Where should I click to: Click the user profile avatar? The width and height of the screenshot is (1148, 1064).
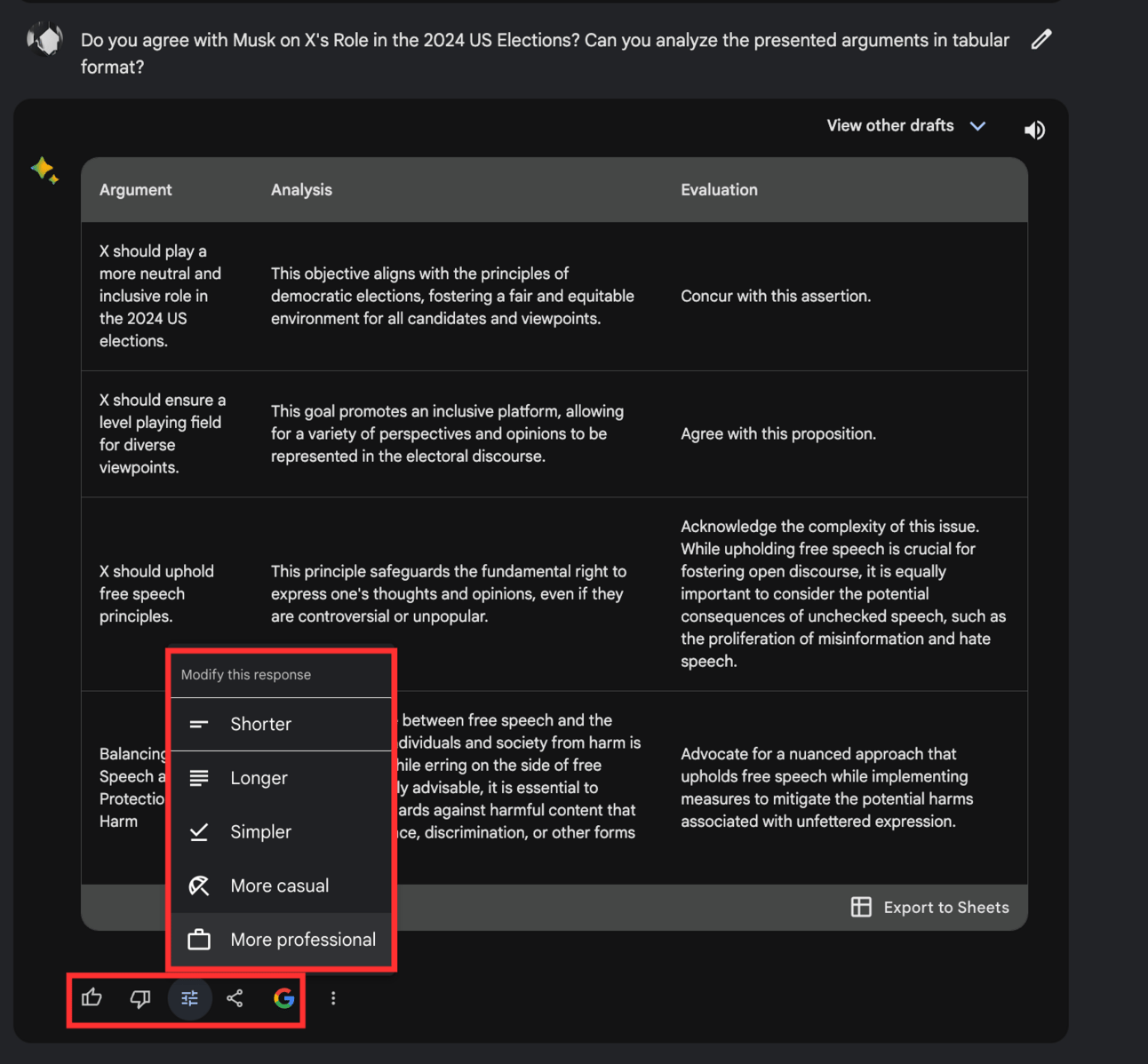pyautogui.click(x=45, y=40)
